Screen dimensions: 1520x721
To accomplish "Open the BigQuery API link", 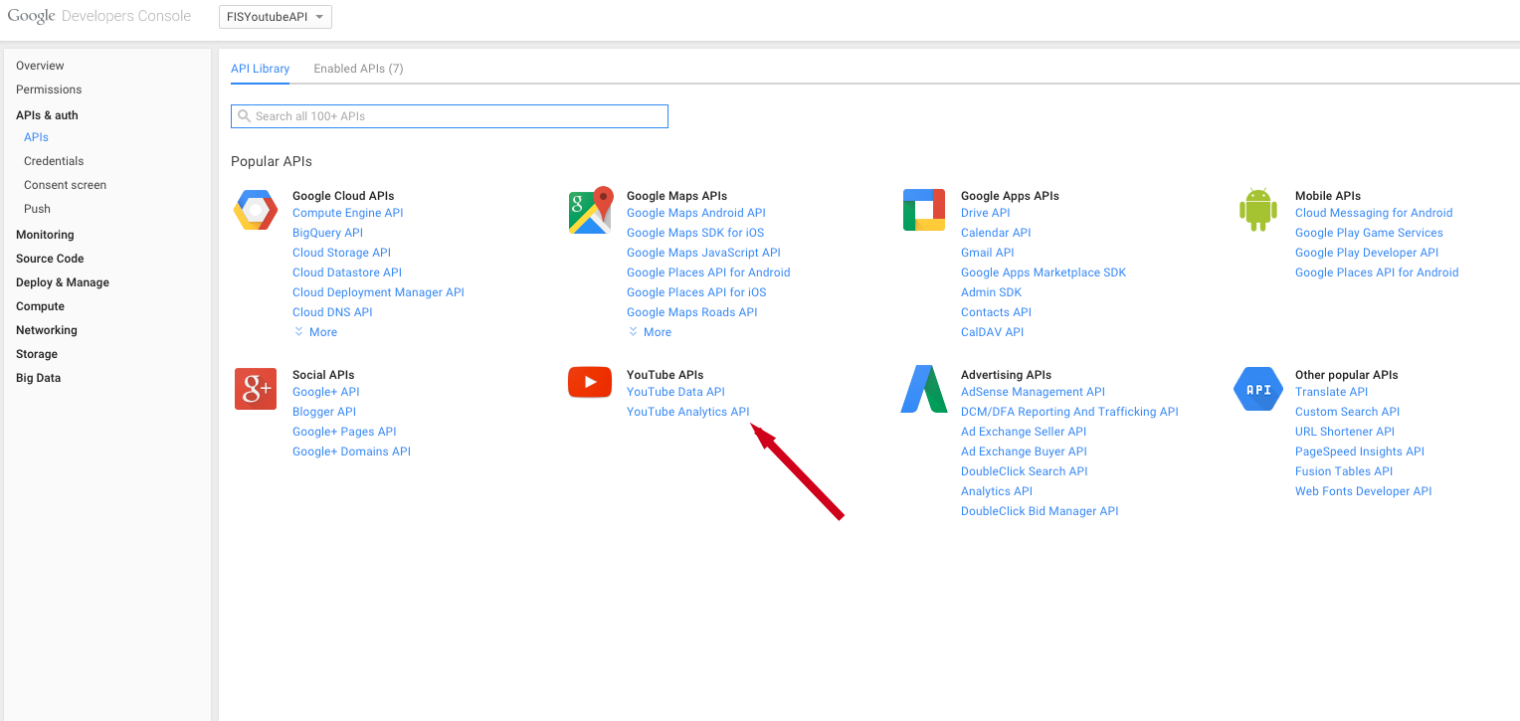I will click(x=328, y=233).
